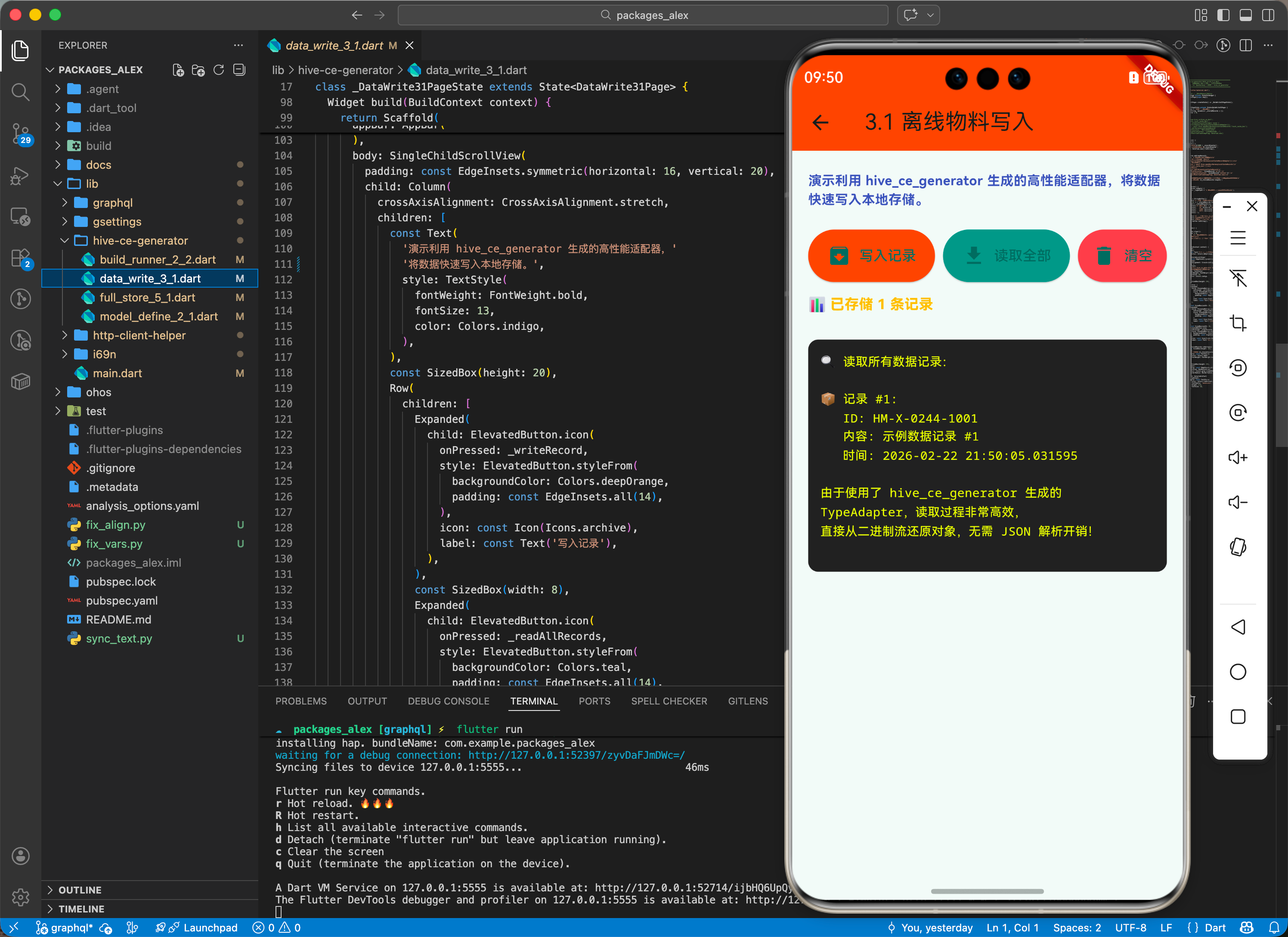Click emulator volume up icon
This screenshot has width=1288, height=937.
1238,457
